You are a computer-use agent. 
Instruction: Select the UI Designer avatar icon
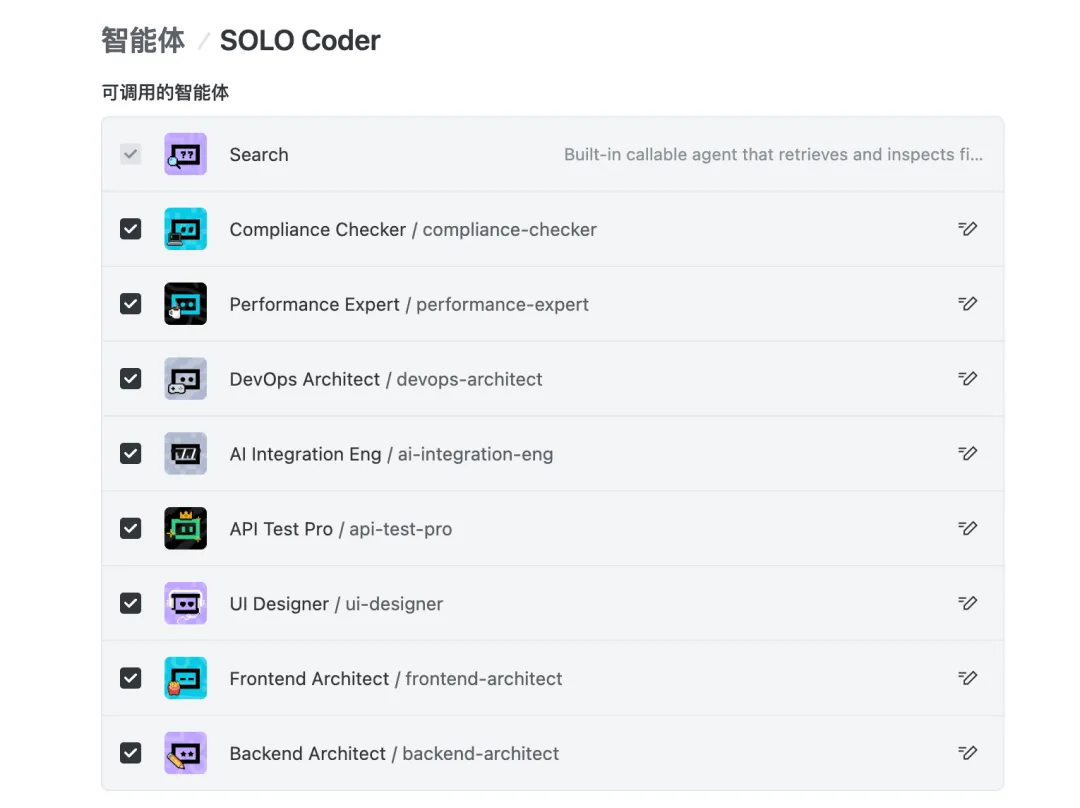pyautogui.click(x=185, y=603)
